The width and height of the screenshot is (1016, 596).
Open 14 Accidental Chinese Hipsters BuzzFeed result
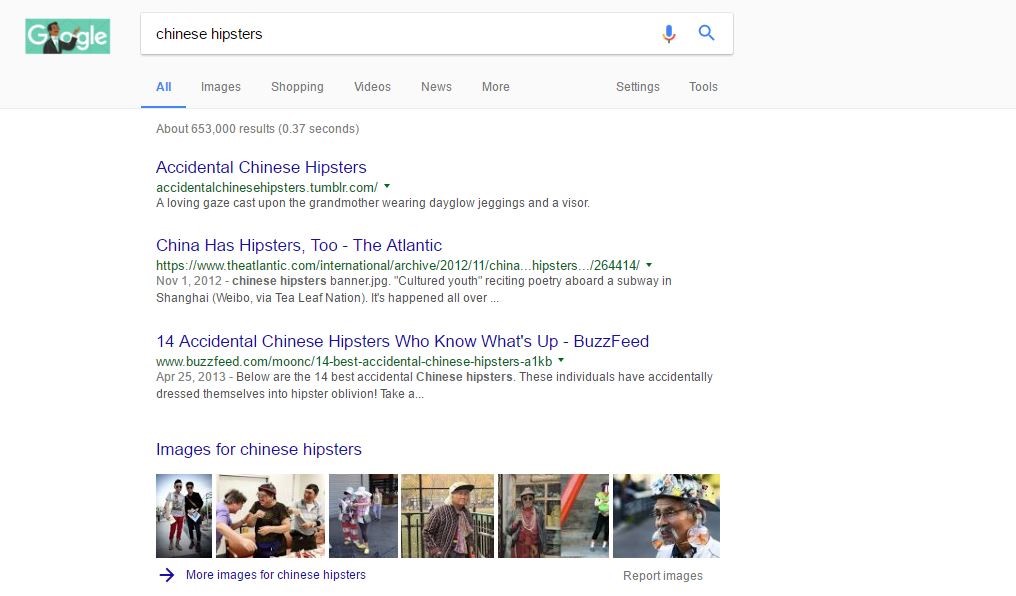pyautogui.click(x=402, y=341)
